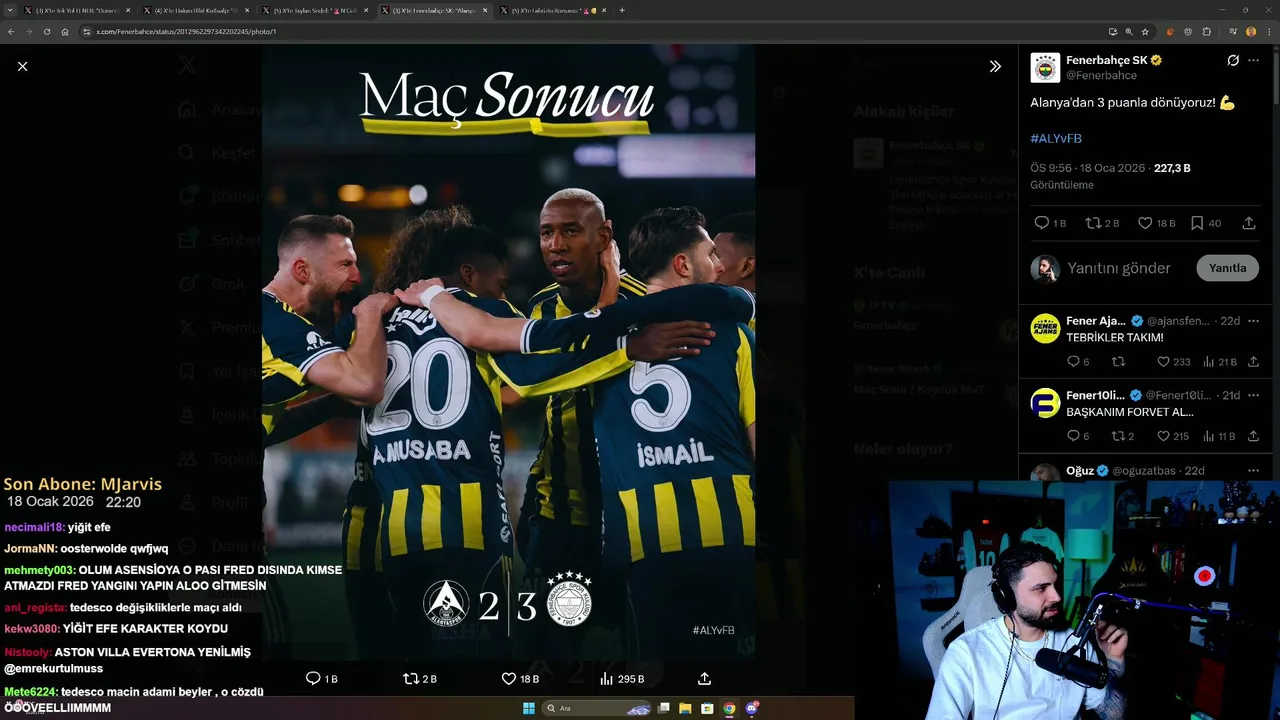Click the Grok explain icon on the main post
Image resolution: width=1280 pixels, height=720 pixels.
pos(1233,60)
